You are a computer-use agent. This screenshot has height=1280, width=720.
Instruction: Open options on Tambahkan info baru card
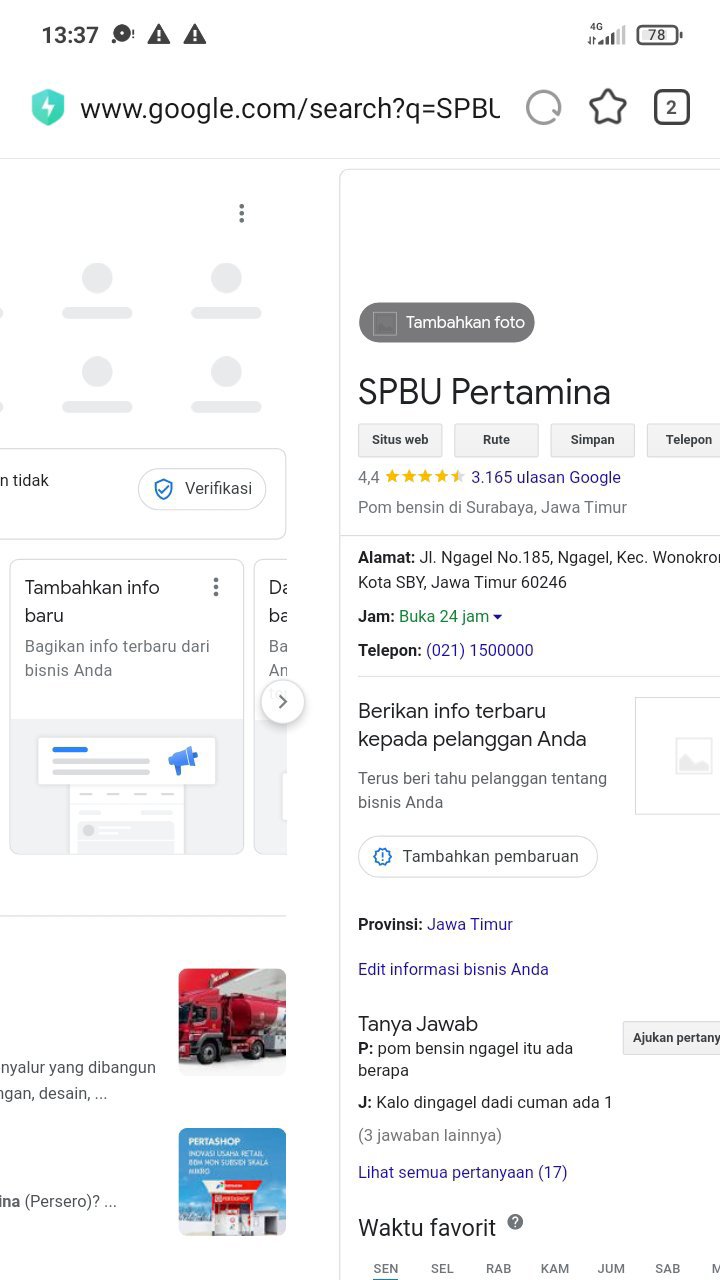point(215,588)
